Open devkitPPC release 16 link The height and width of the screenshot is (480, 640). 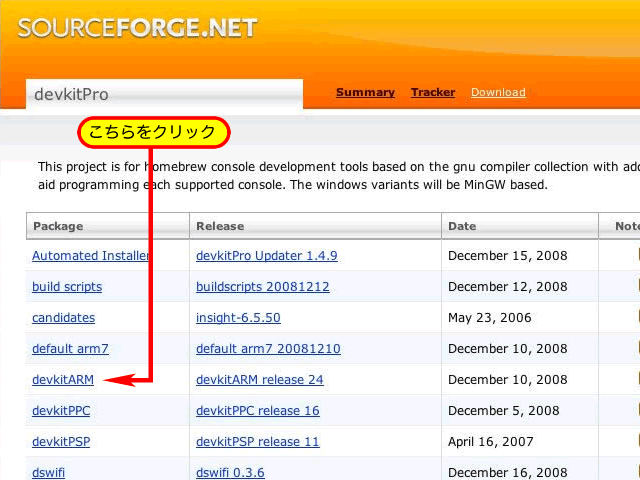(258, 411)
